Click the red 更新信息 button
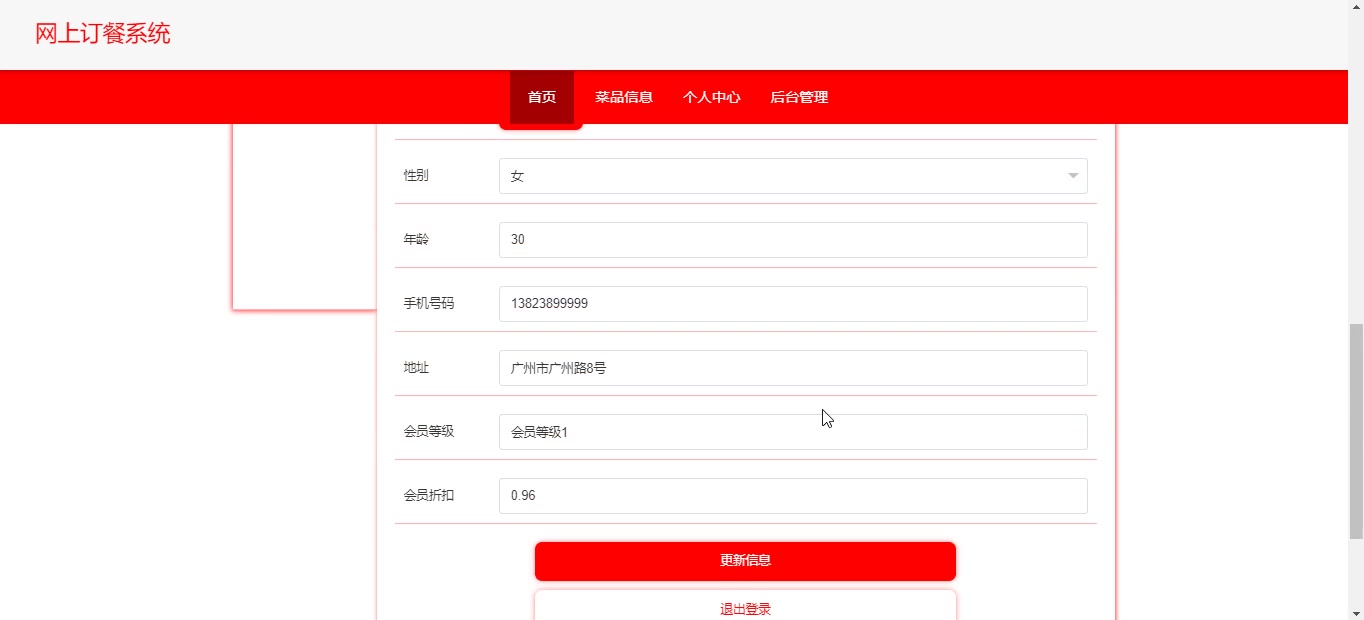The width and height of the screenshot is (1364, 620). pos(745,561)
